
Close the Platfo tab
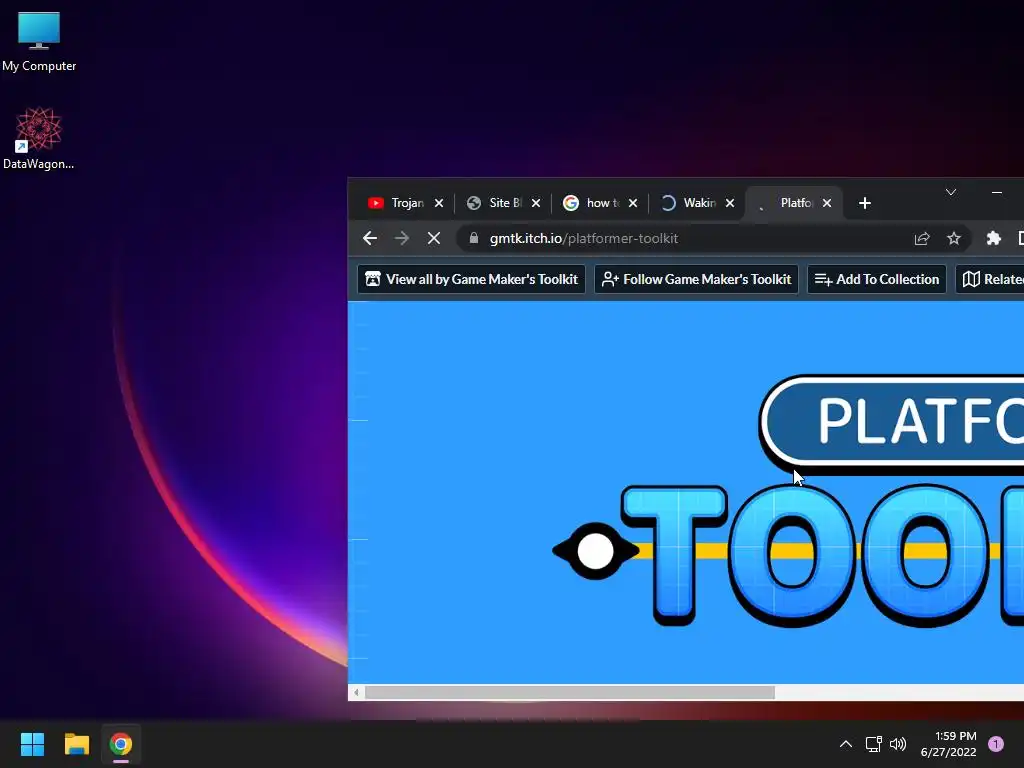pos(827,203)
